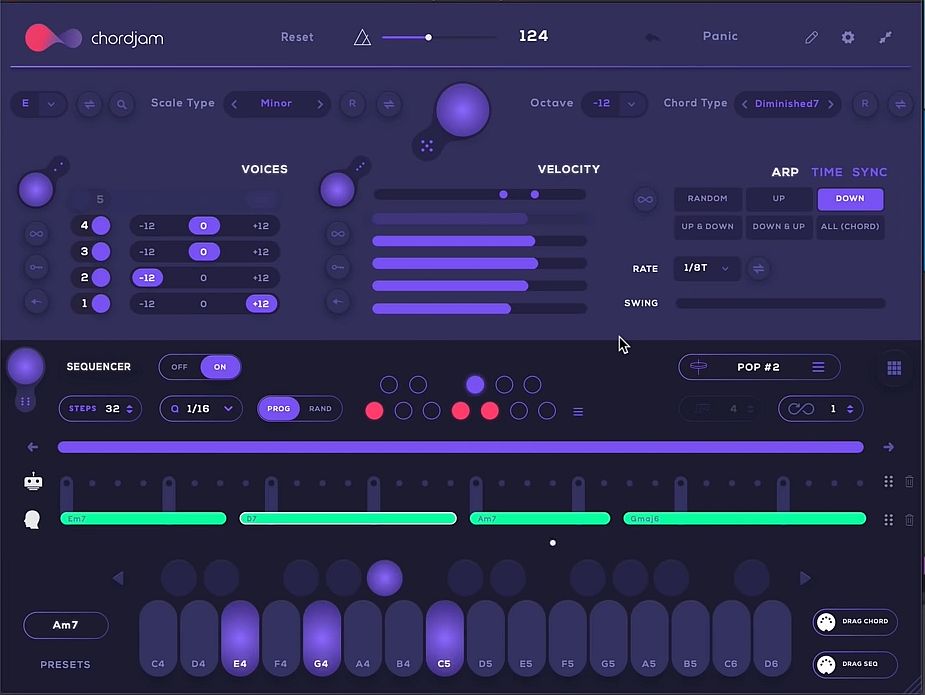Click the G4 key on keyboard
925x695 pixels.
point(322,638)
